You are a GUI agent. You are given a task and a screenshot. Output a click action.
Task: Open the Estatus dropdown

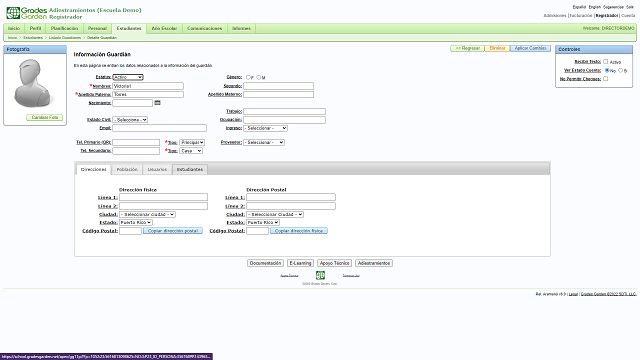[x=128, y=77]
